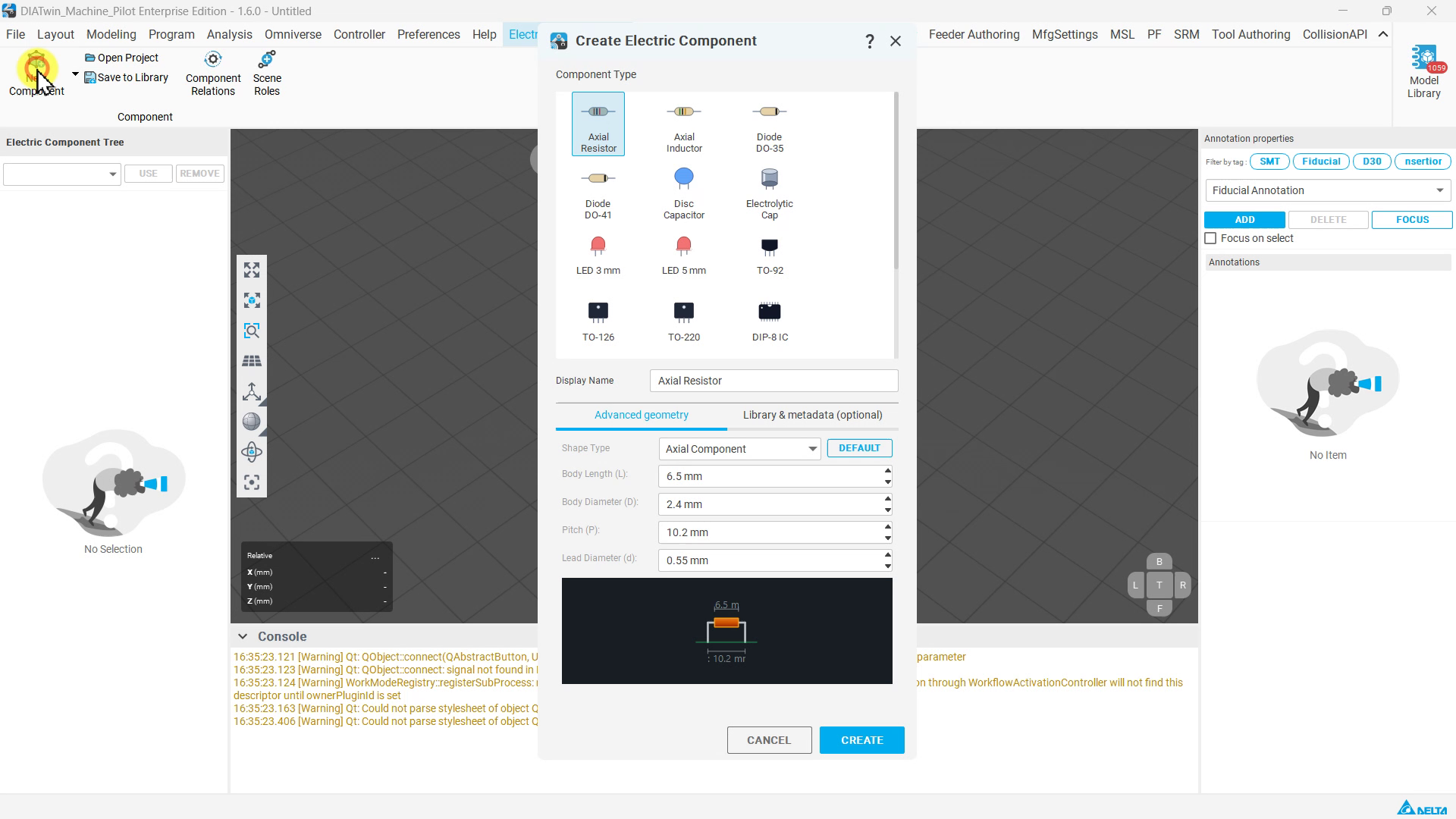Click the focus frame icon in viewport toolbar
Viewport: 1456px width, 819px height.
click(x=252, y=482)
